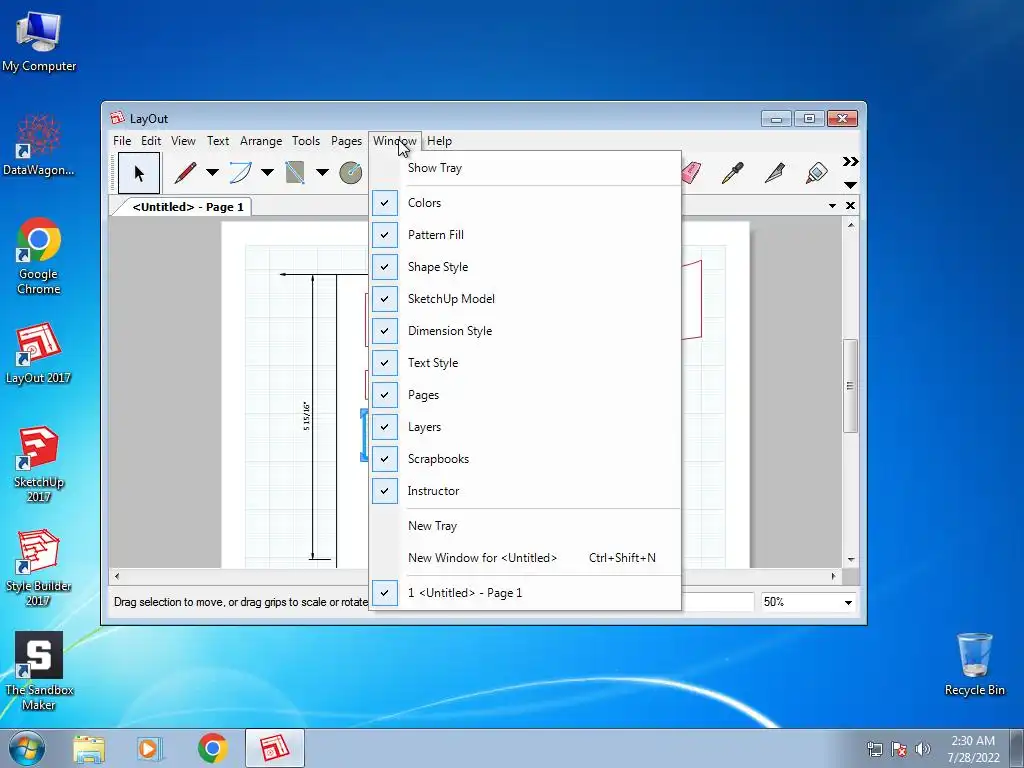Click the horizontal scroll left arrow
Viewport: 1024px width, 768px height.
pyautogui.click(x=117, y=576)
